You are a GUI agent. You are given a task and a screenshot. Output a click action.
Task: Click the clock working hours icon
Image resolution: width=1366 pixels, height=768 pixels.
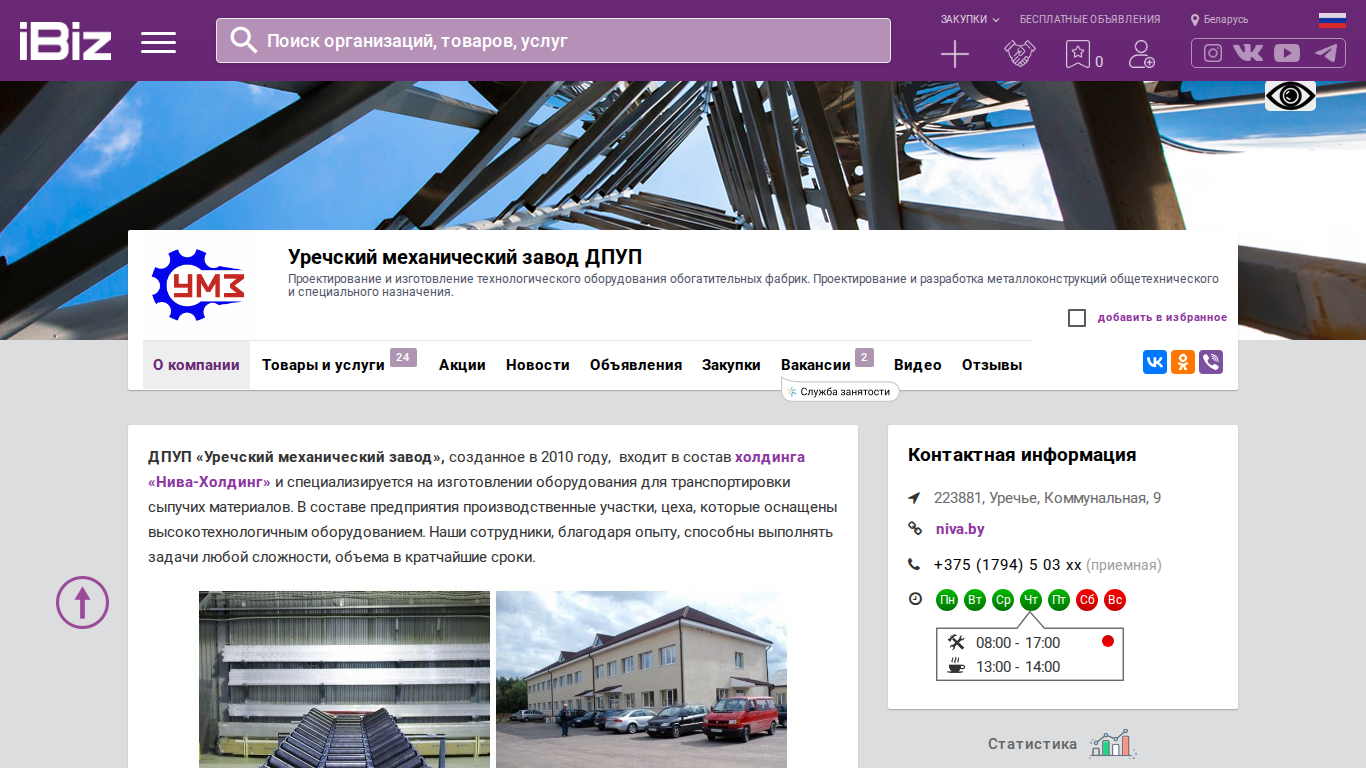pos(915,599)
